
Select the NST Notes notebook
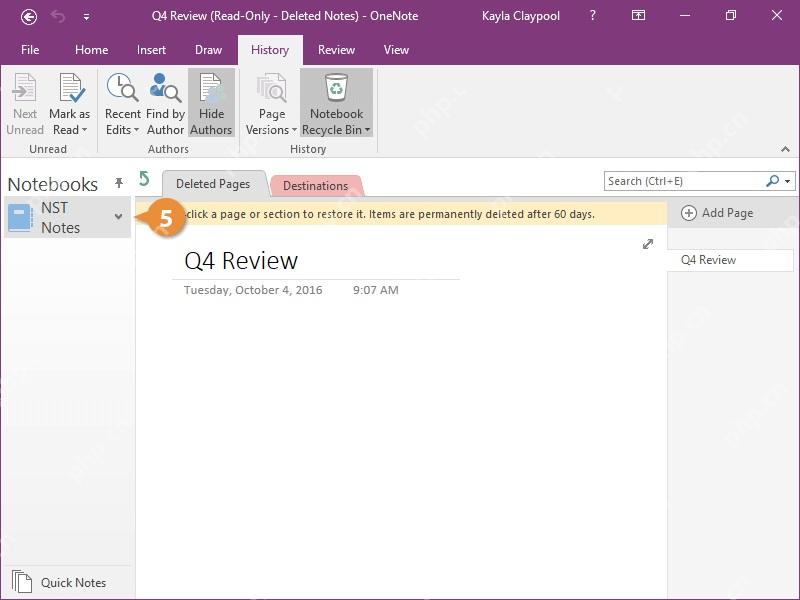[x=67, y=217]
